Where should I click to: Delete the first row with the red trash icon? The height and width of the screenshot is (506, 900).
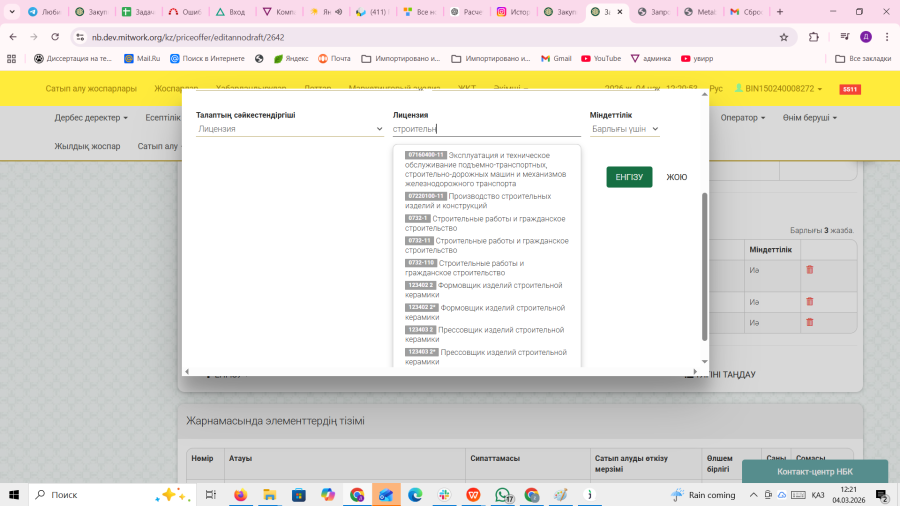[810, 270]
